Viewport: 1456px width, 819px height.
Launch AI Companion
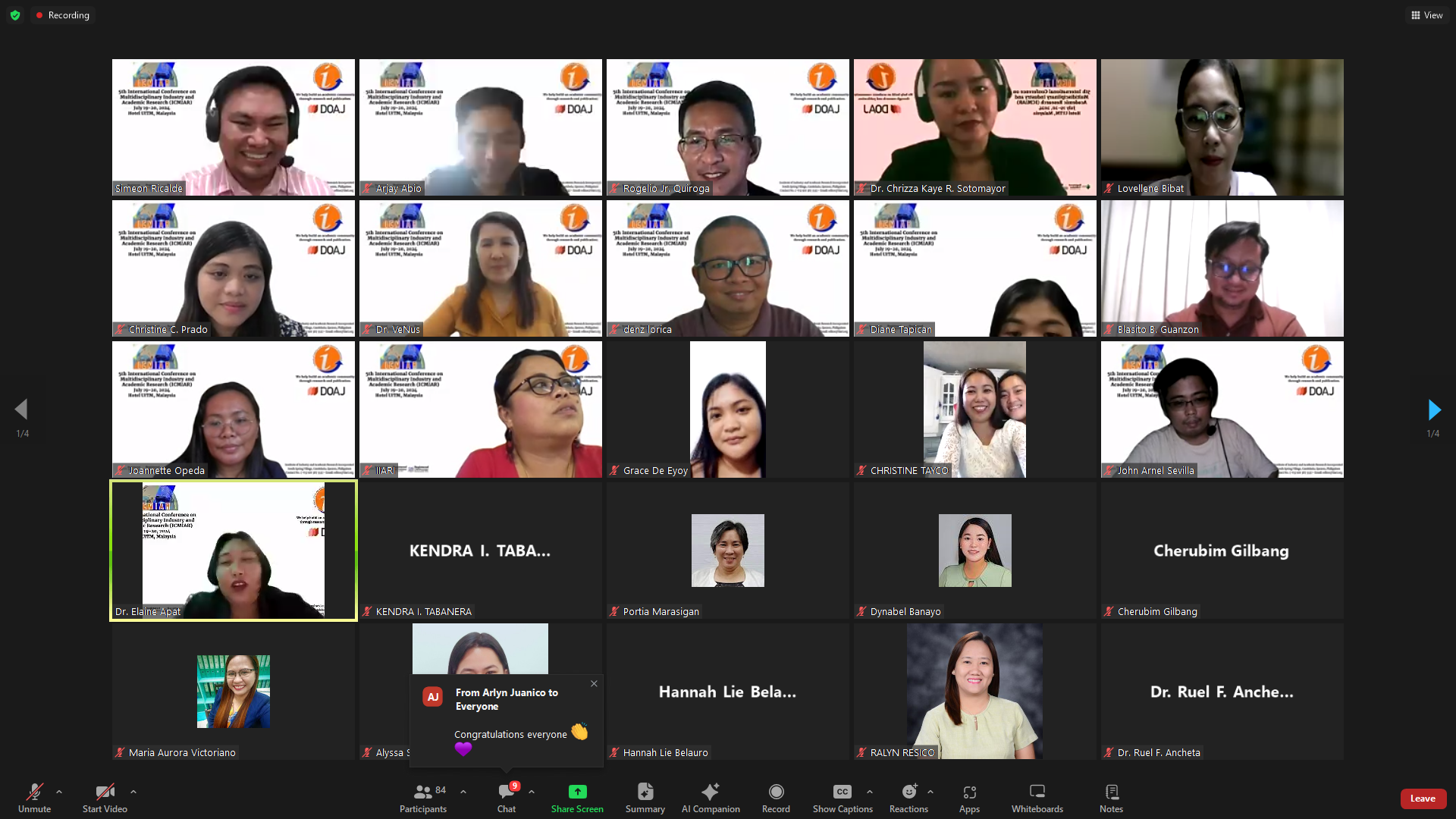(x=710, y=798)
